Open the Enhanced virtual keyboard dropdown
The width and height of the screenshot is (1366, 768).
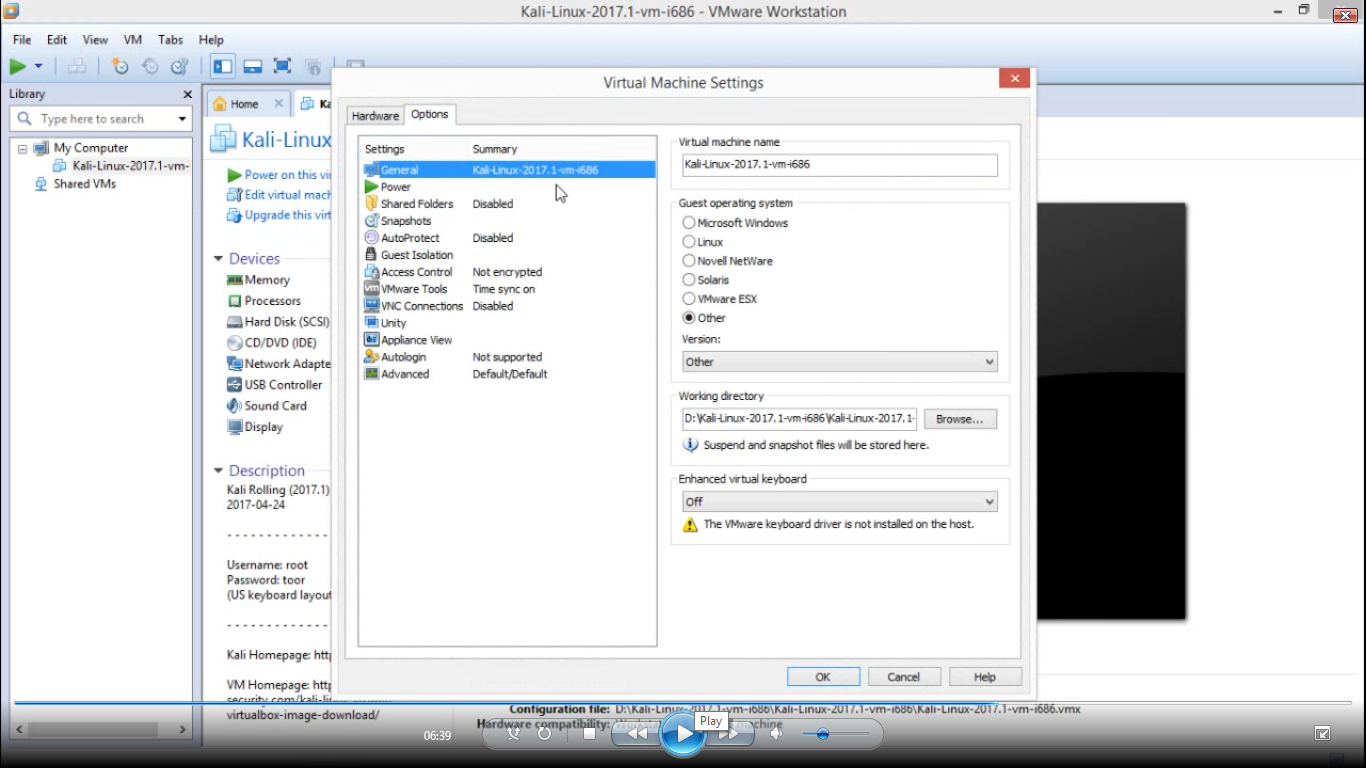click(838, 501)
